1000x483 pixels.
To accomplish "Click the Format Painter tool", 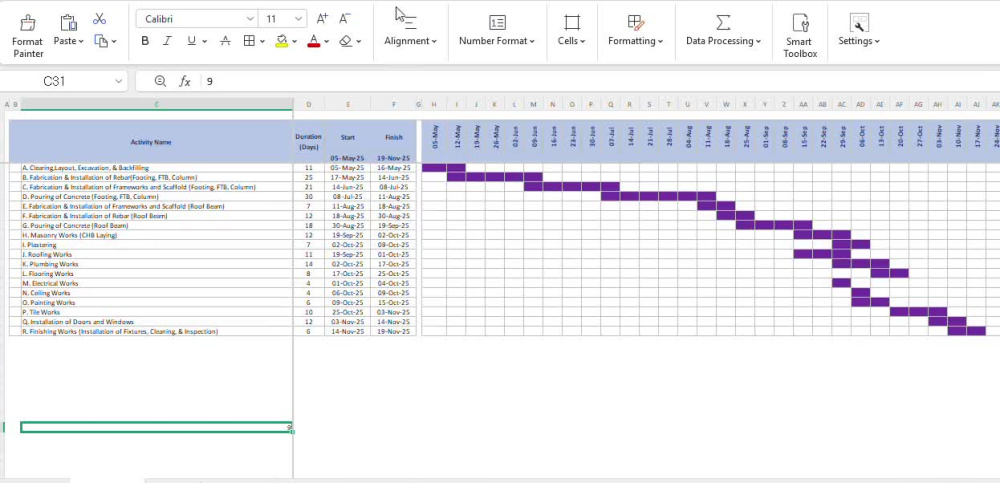I will (28, 36).
